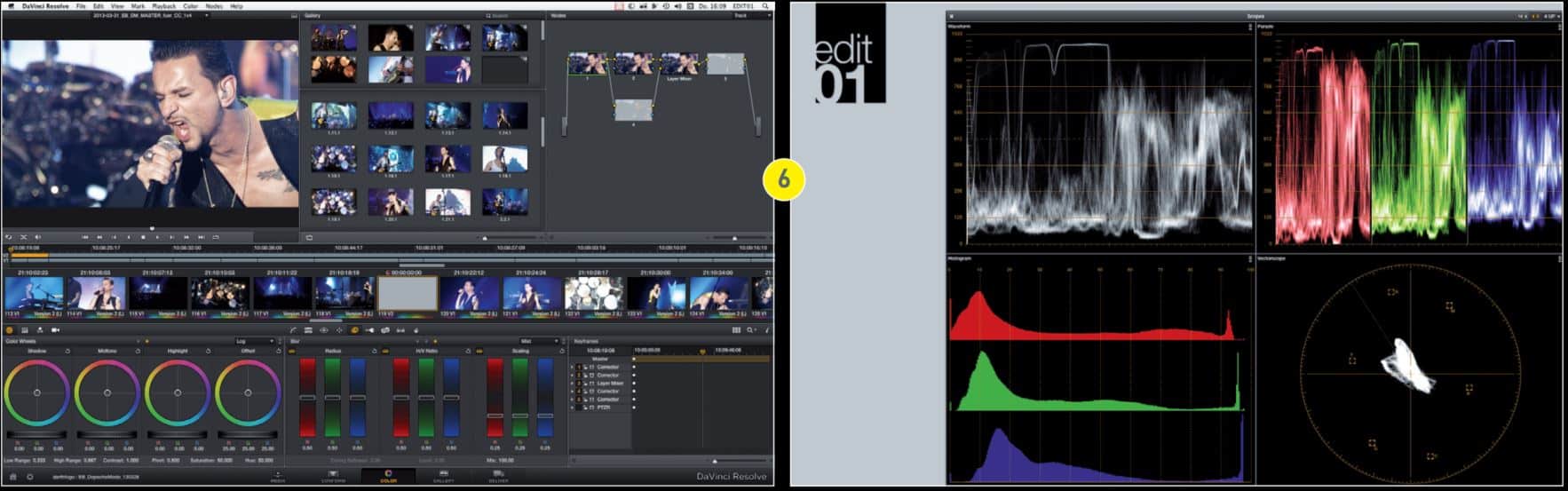Switch to the Media page tab
Viewport: 1568px width, 491px height.
point(278,476)
